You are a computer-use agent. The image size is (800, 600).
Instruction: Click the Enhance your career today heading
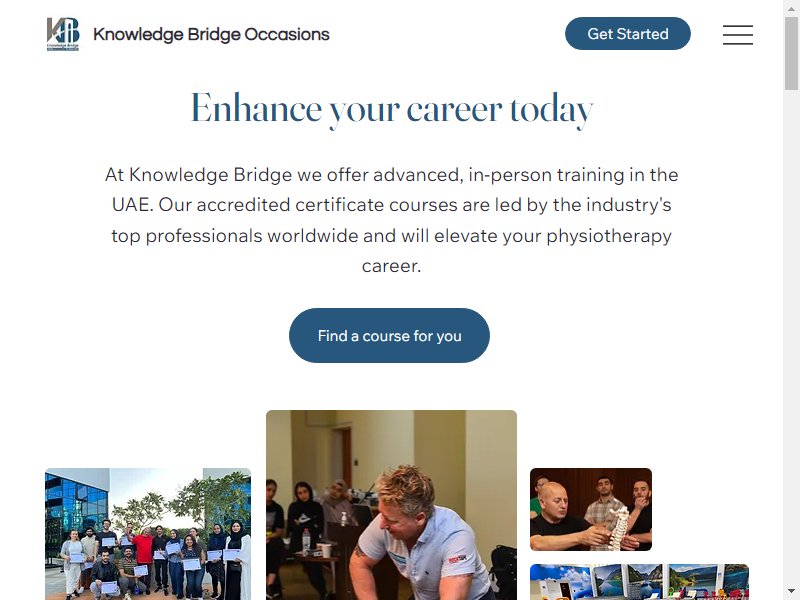392,109
